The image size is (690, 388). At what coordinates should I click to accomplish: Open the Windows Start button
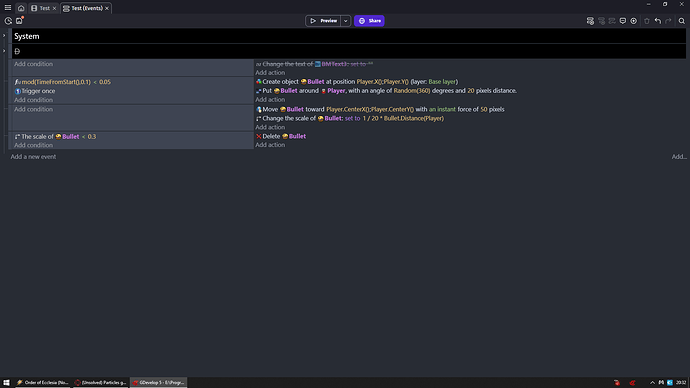[x=6, y=383]
